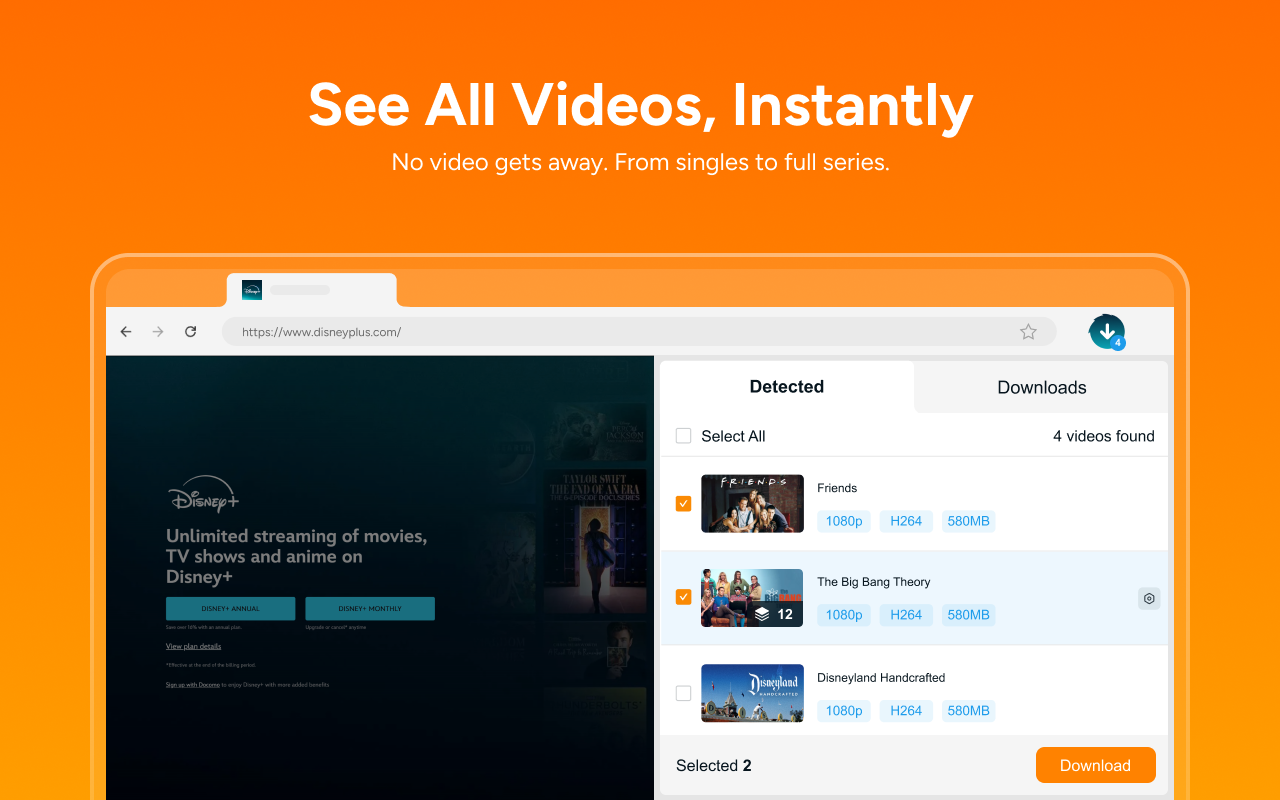Screen dimensions: 1280x800
Task: Uncheck The Big Bang Theory checkbox
Action: [684, 597]
